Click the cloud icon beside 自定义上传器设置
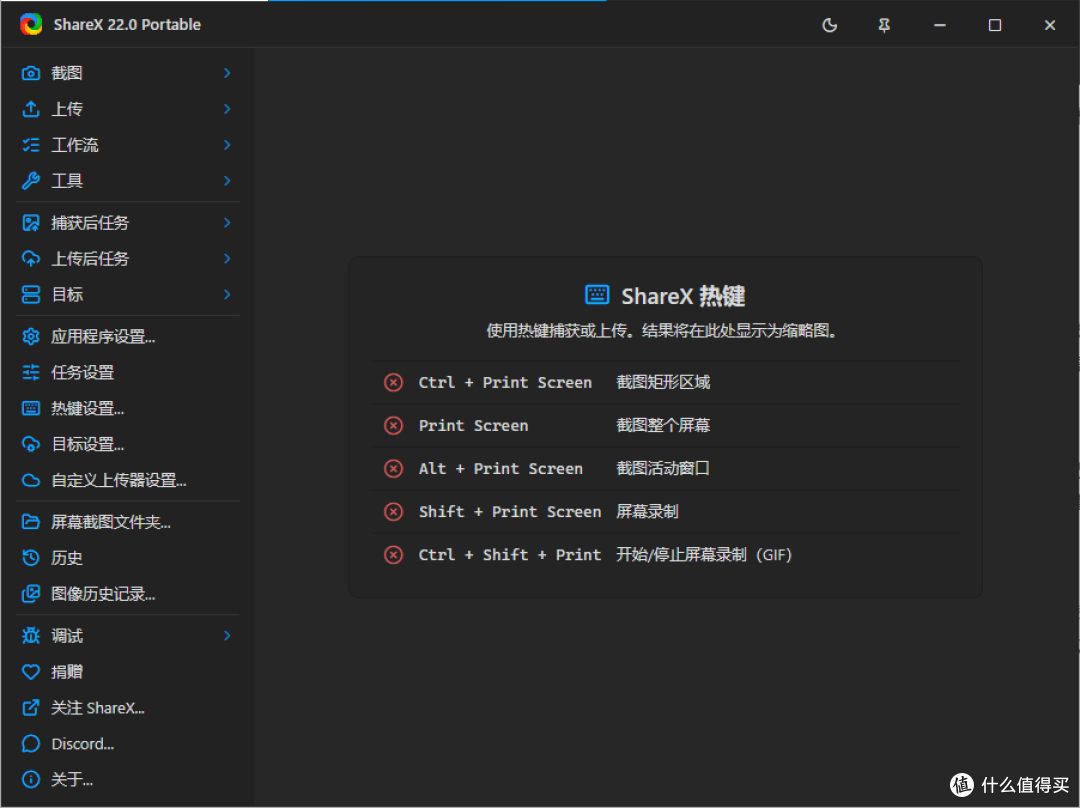The height and width of the screenshot is (808, 1080). tap(31, 480)
